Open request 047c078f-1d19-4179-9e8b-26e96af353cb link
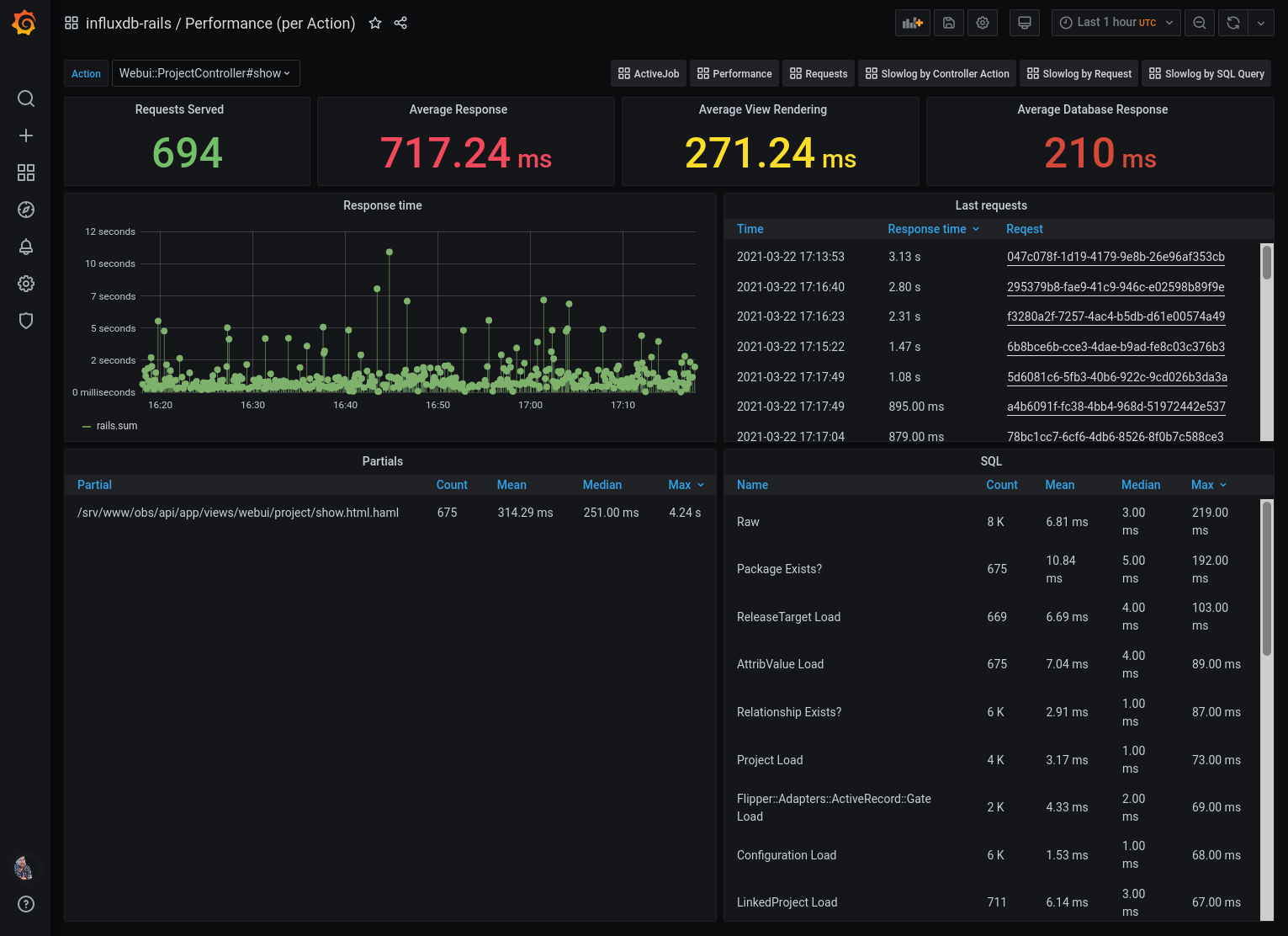This screenshot has height=936, width=1288. pos(1116,257)
